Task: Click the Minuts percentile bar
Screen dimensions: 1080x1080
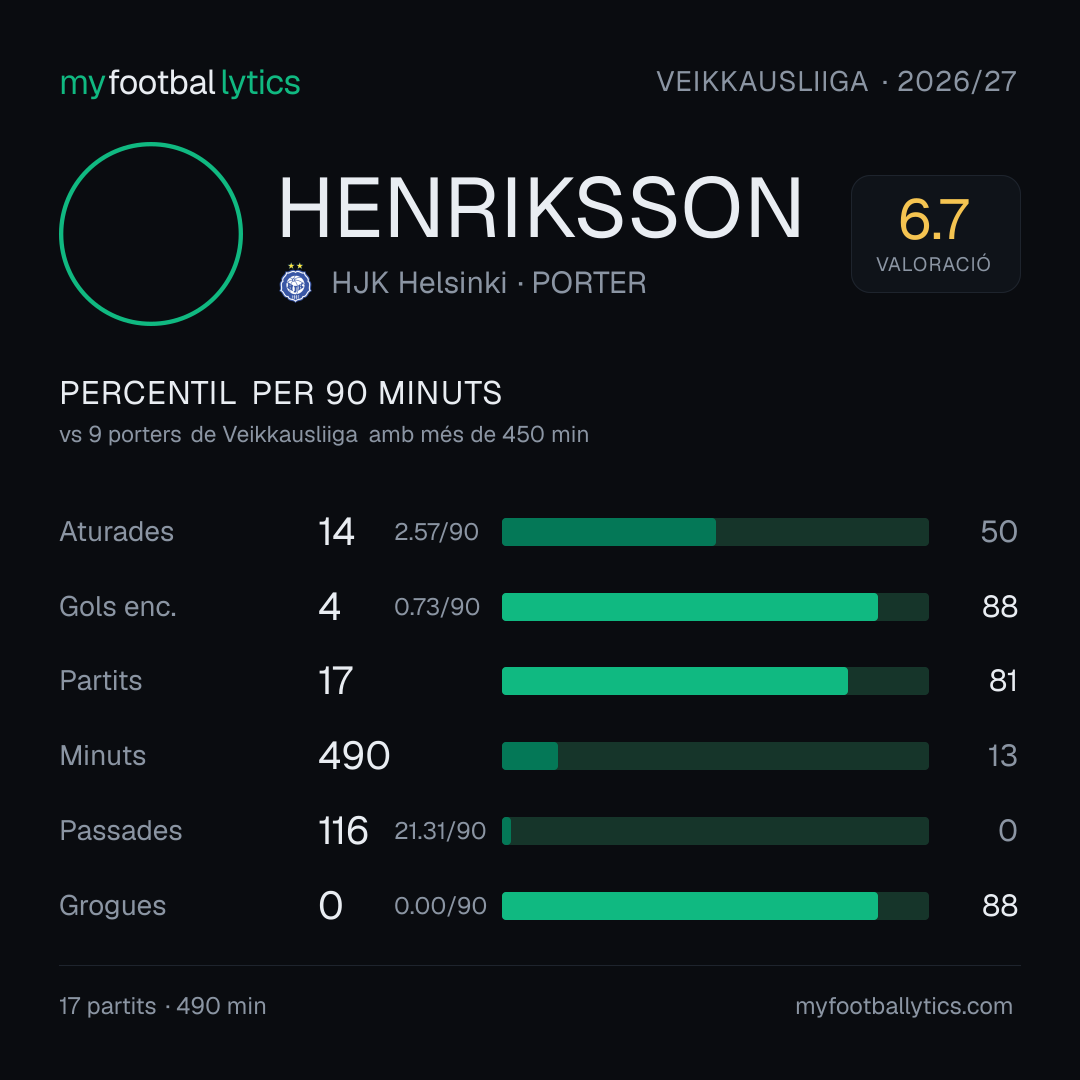Action: click(x=715, y=756)
